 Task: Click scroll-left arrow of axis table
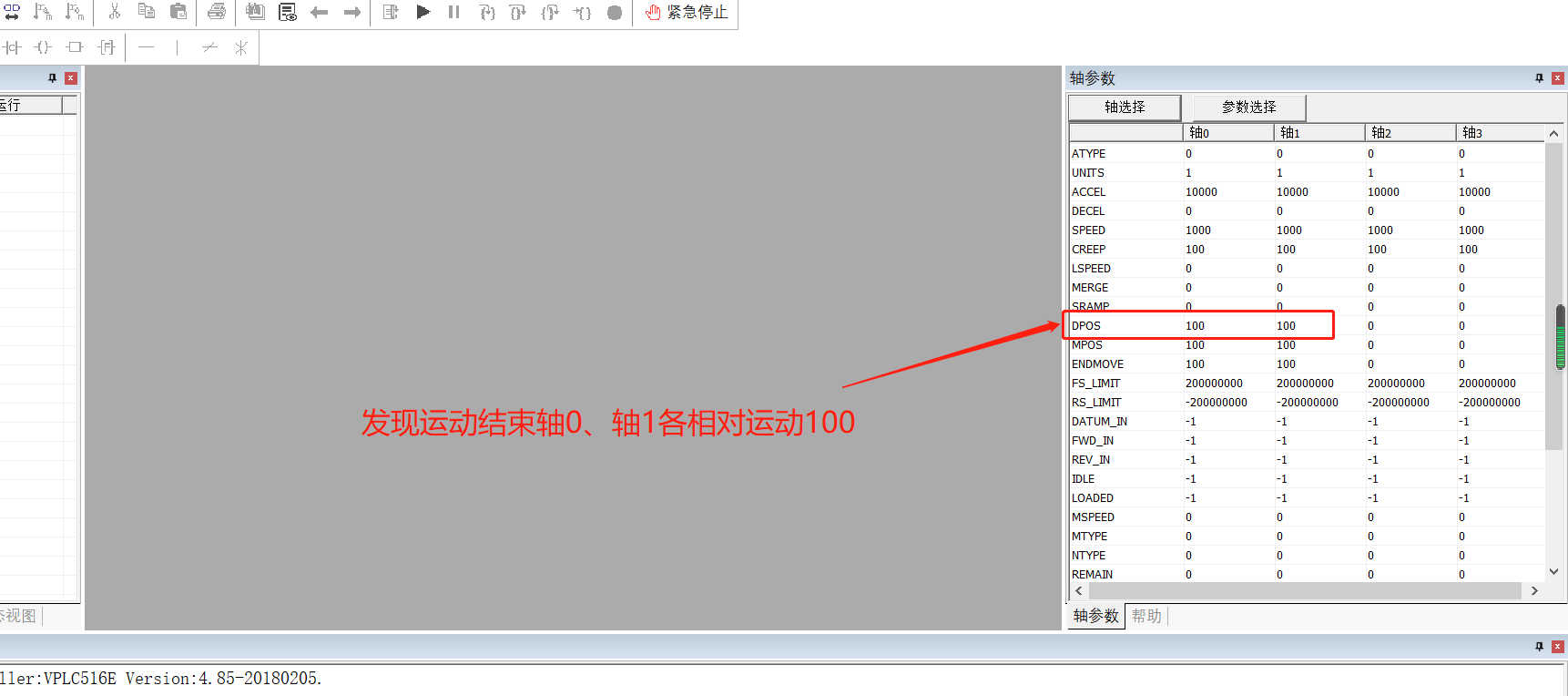point(1079,591)
